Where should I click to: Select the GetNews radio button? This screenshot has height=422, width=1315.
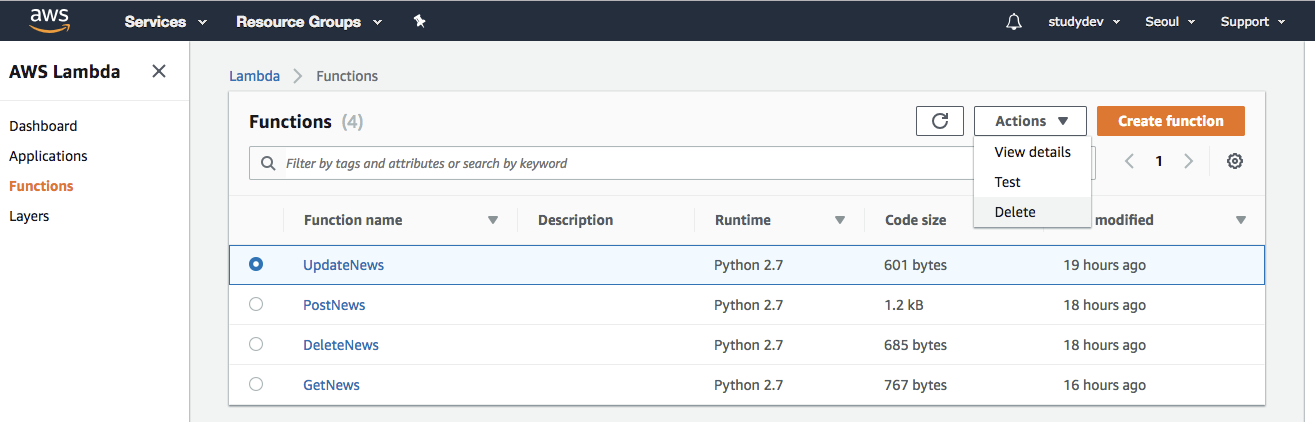256,384
